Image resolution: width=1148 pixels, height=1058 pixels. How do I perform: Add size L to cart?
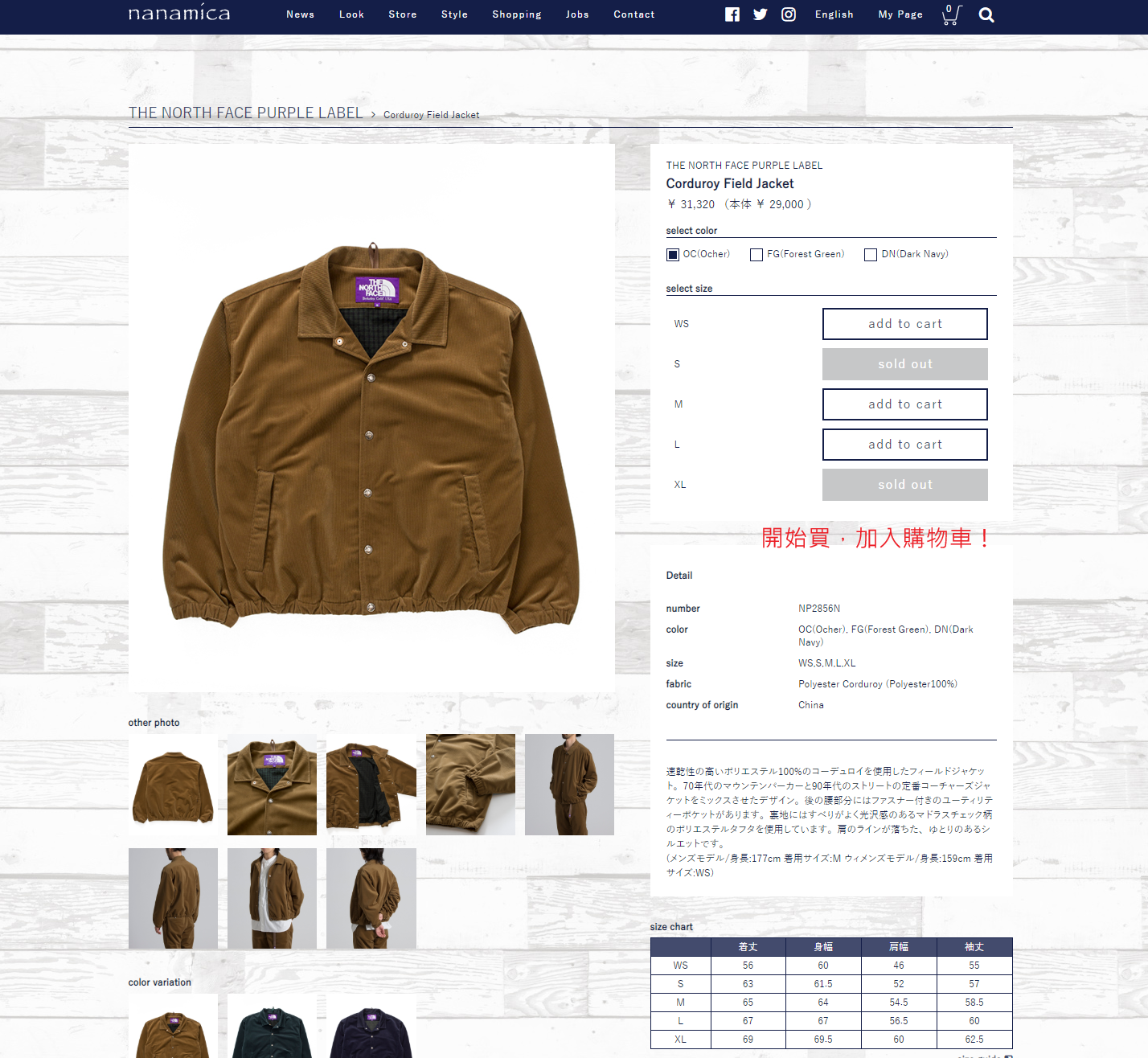click(904, 445)
